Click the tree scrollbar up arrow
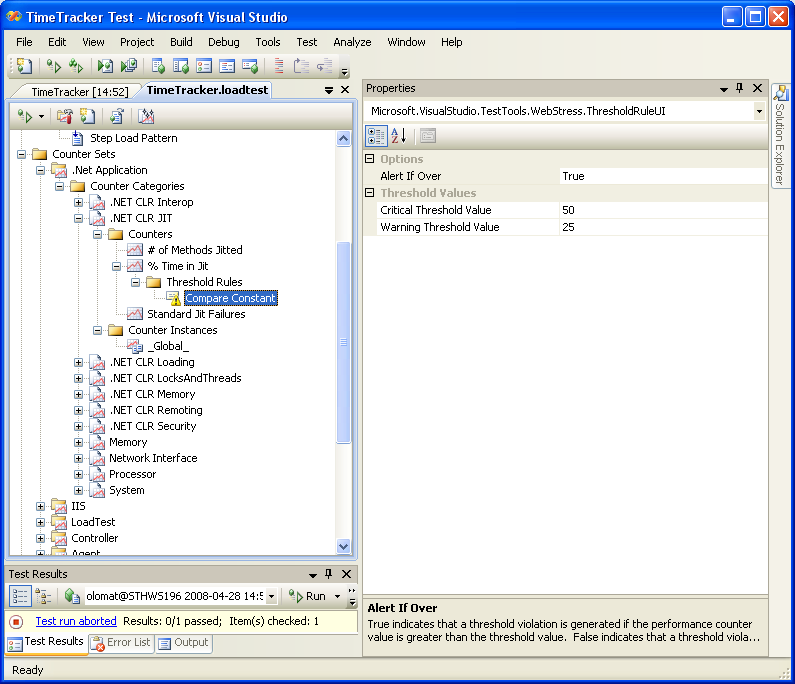Image resolution: width=795 pixels, height=684 pixels. (343, 138)
